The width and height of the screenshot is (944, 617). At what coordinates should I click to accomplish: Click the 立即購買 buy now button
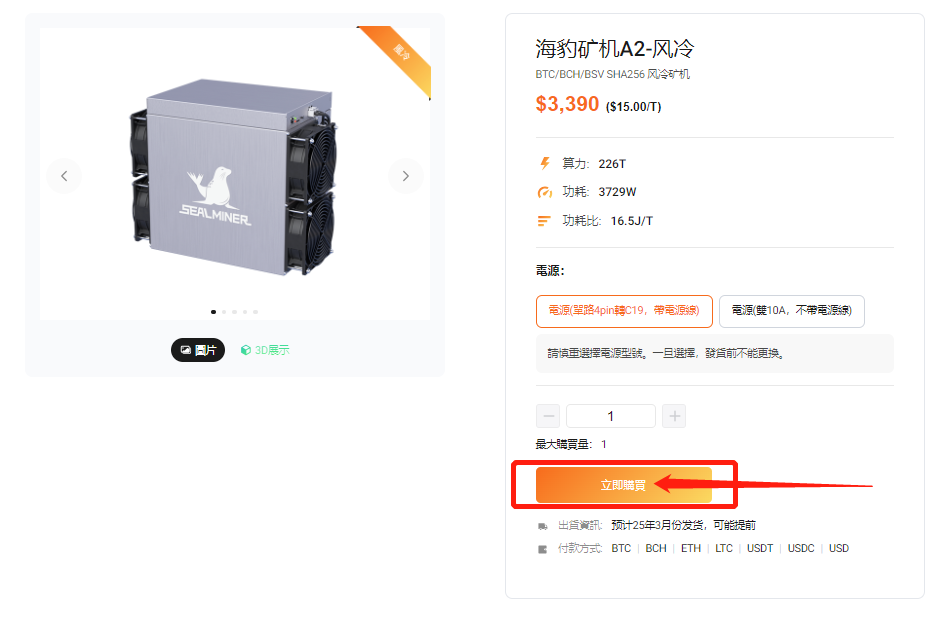tap(624, 485)
